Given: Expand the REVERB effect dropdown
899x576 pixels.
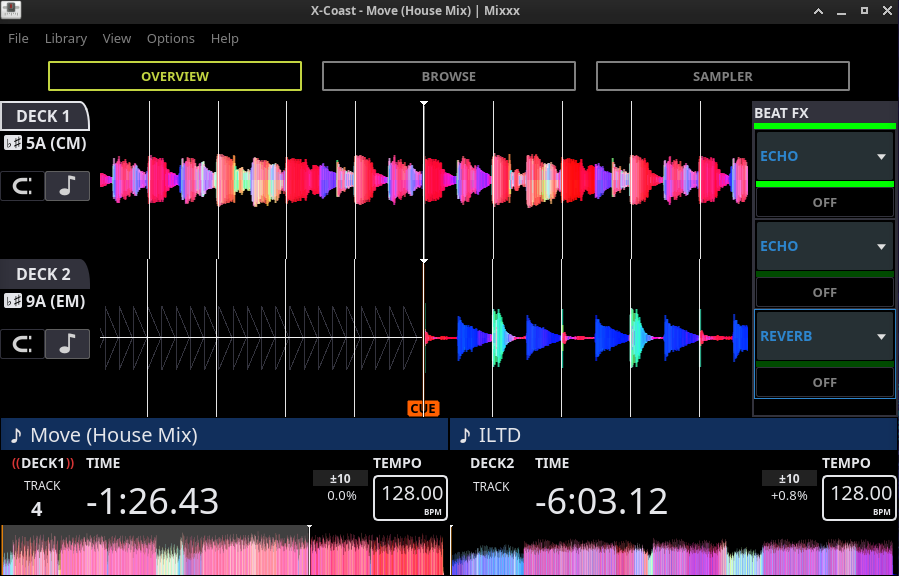Looking at the screenshot, I should tap(824, 336).
